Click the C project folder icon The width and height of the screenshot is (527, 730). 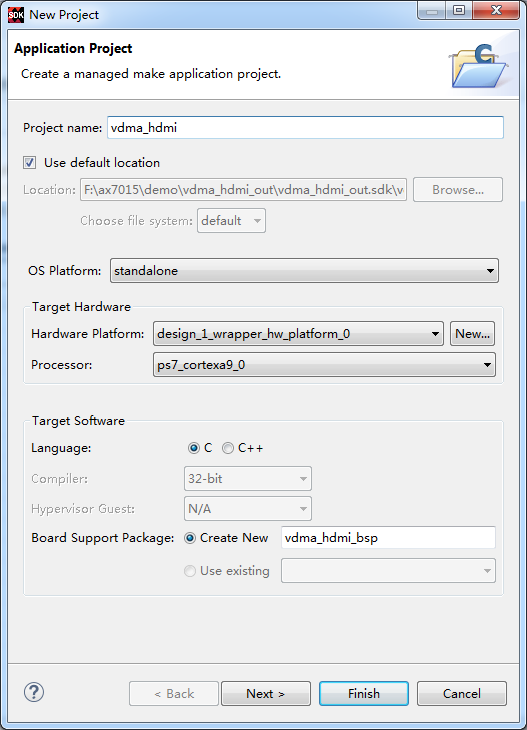tap(479, 66)
